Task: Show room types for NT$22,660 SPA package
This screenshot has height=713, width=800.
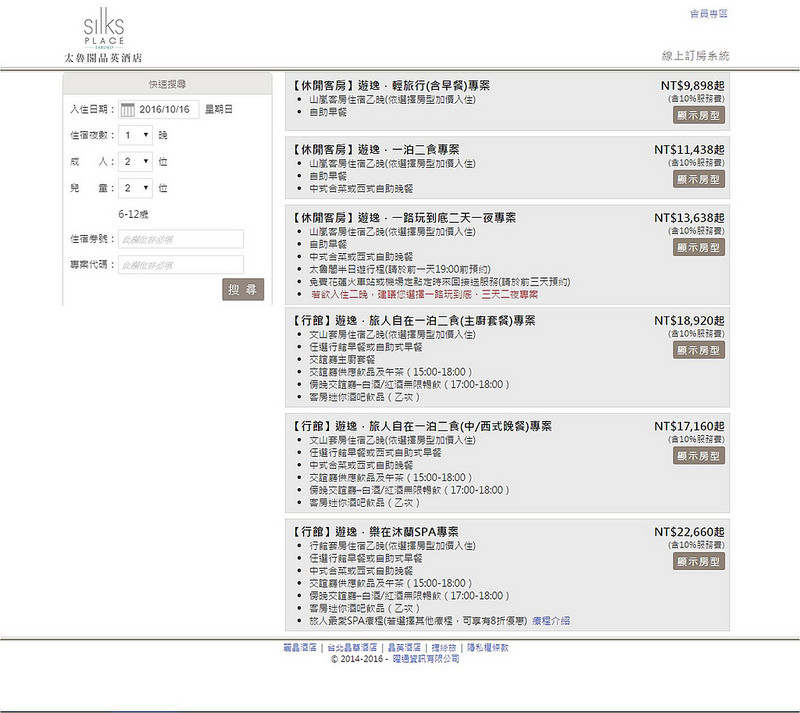Action: pos(699,562)
